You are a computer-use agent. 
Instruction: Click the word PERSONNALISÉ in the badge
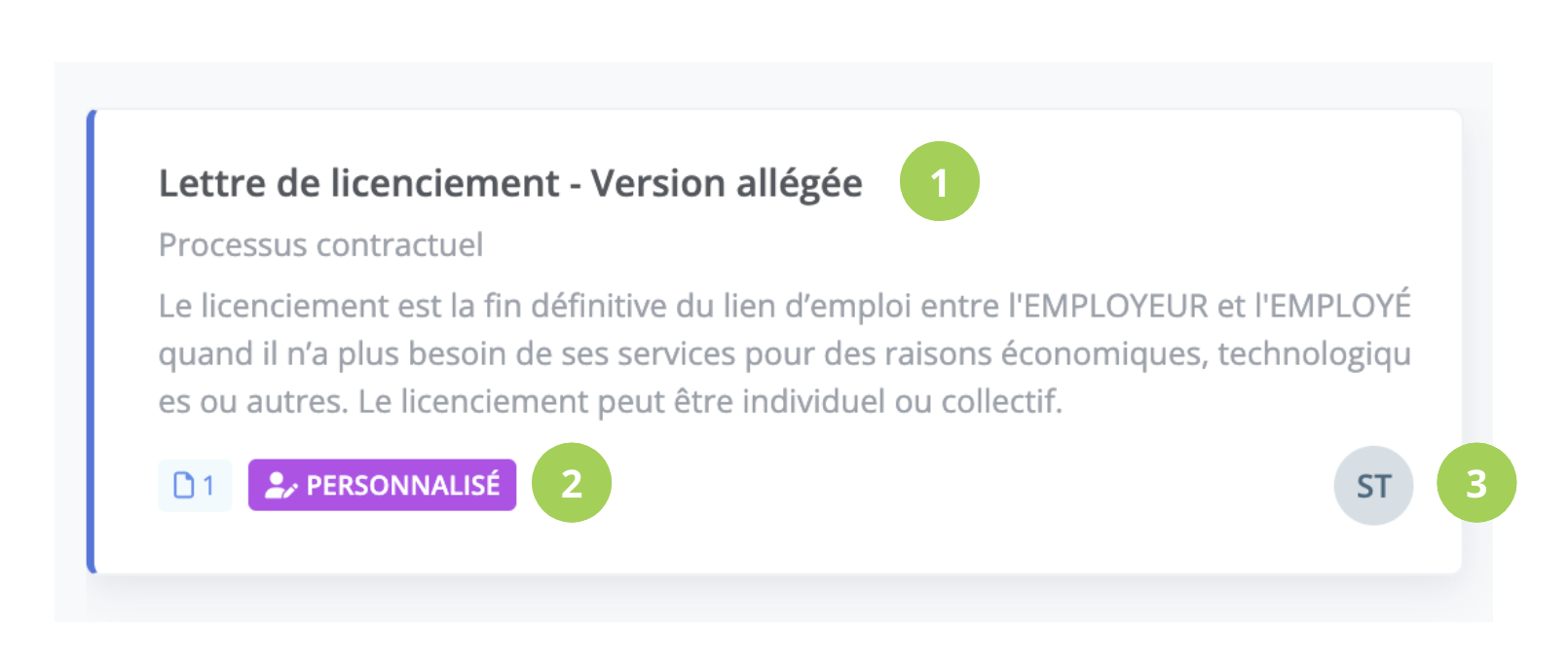point(403,485)
